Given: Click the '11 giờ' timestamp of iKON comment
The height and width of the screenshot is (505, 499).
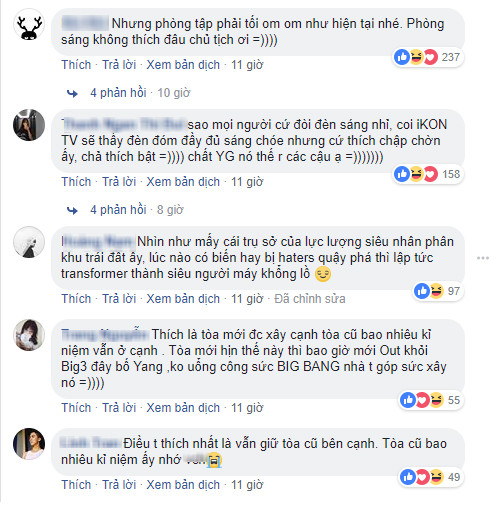Looking at the screenshot, I should coord(247,182).
